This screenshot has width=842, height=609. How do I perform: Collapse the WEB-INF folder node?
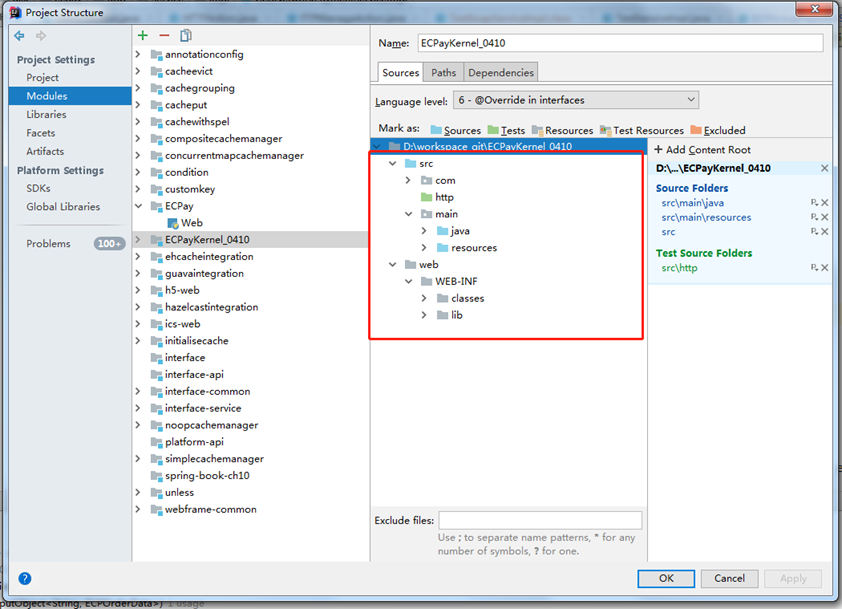[409, 282]
